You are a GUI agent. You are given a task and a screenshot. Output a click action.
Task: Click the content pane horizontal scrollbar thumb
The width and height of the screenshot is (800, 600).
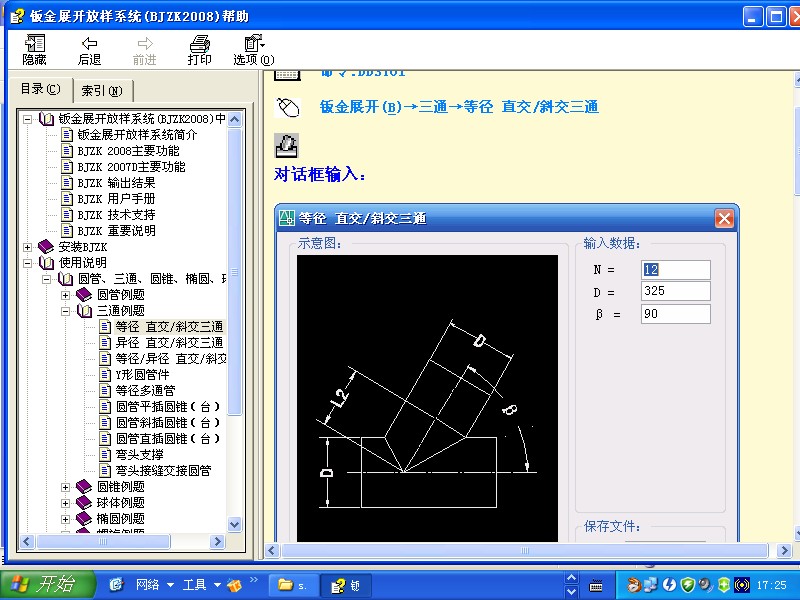[525, 551]
